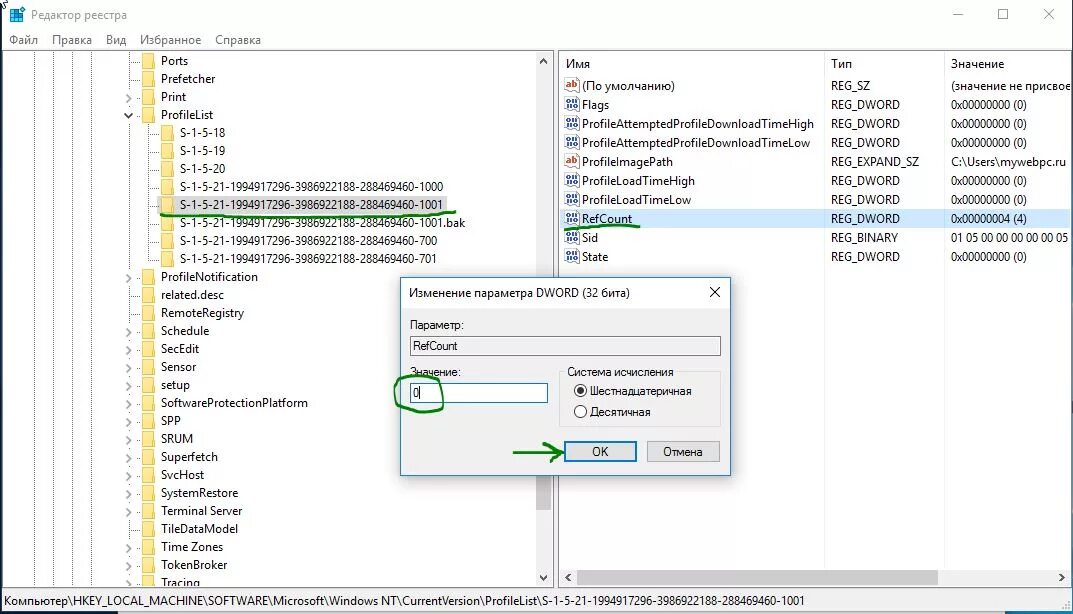
Task: Click the S-1-5-20 folder icon
Action: click(167, 168)
